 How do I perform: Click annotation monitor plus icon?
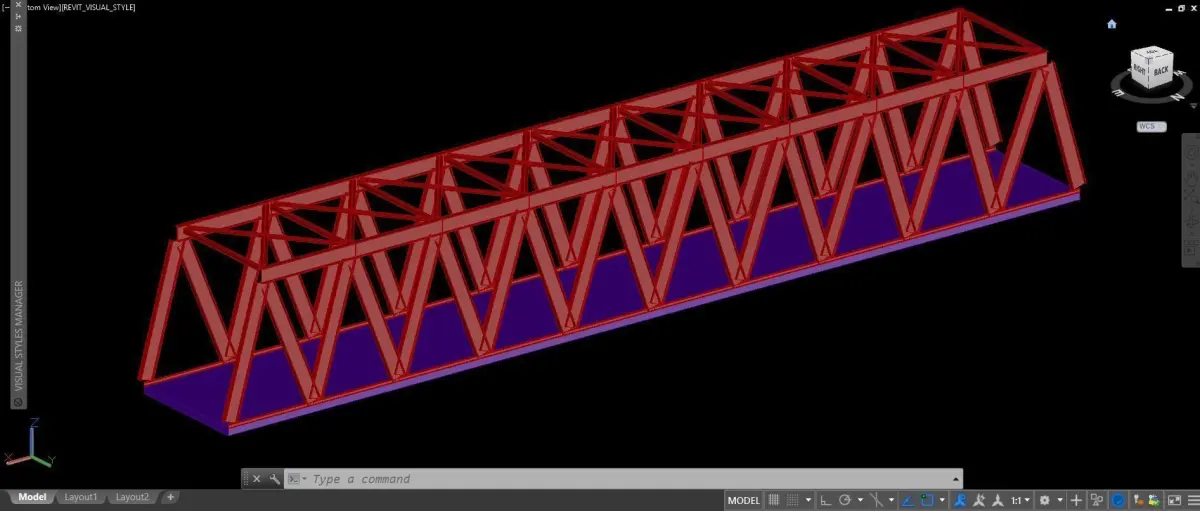click(1076, 500)
